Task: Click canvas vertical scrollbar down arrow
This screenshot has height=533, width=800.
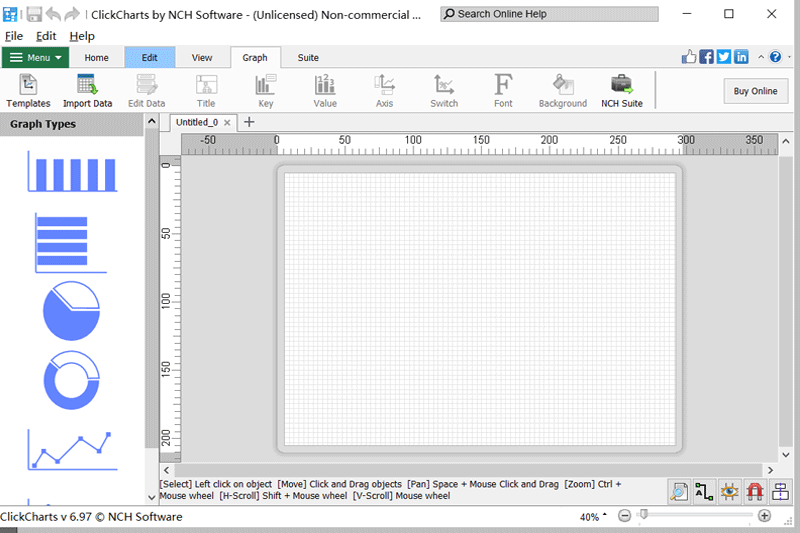Action: point(786,455)
